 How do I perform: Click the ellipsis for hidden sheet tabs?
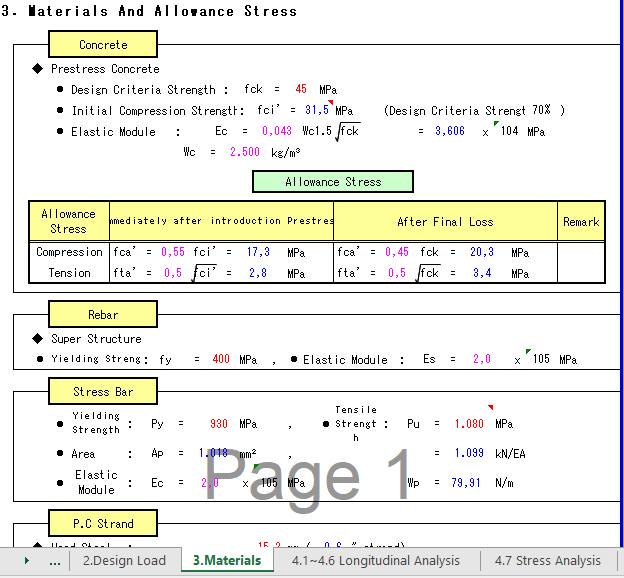[55, 561]
